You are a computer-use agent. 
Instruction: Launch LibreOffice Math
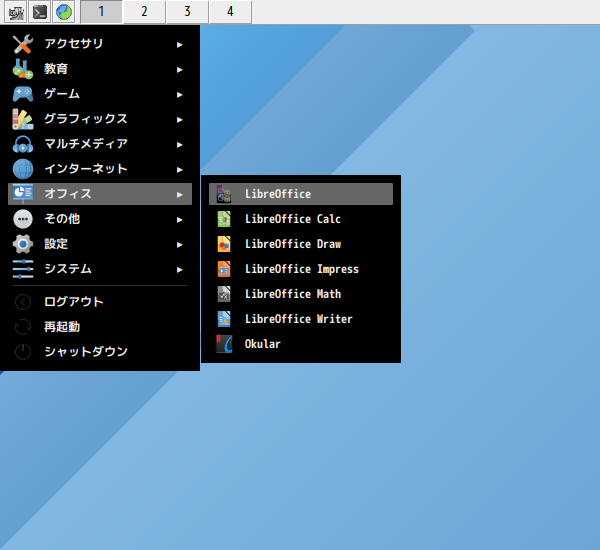pyautogui.click(x=301, y=294)
